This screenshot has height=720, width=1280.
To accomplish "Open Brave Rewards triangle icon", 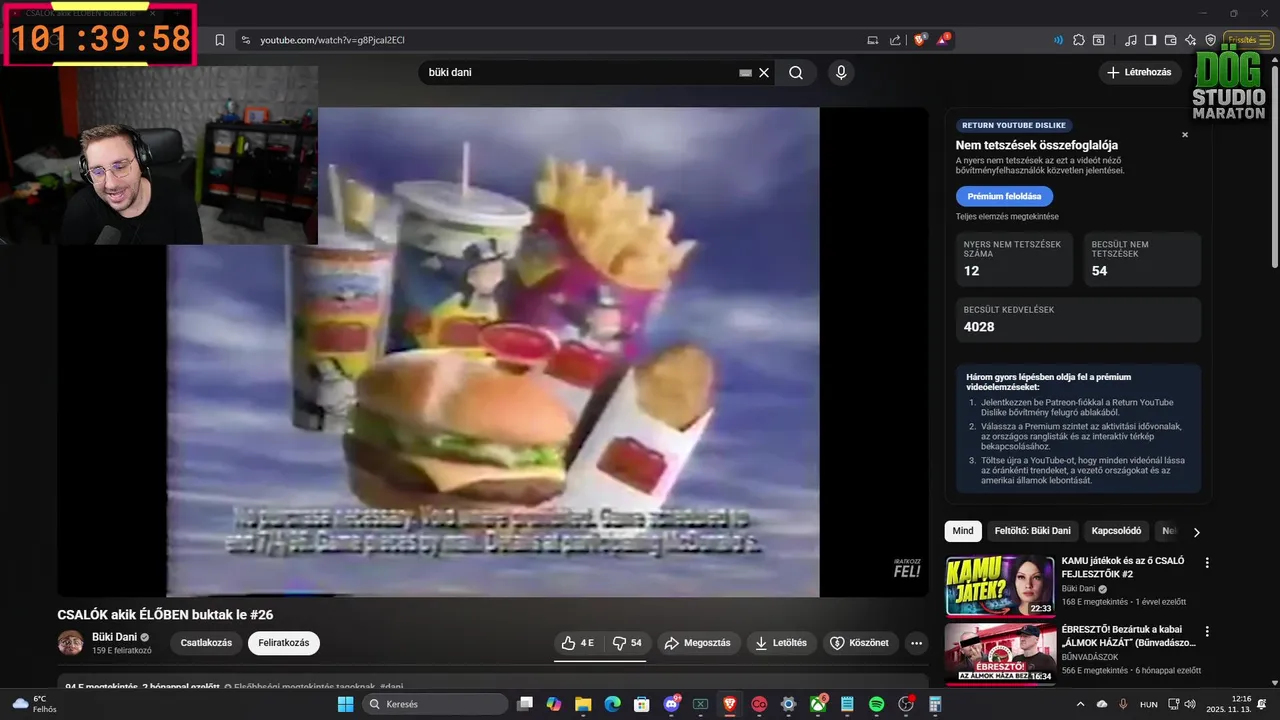I will [x=943, y=40].
